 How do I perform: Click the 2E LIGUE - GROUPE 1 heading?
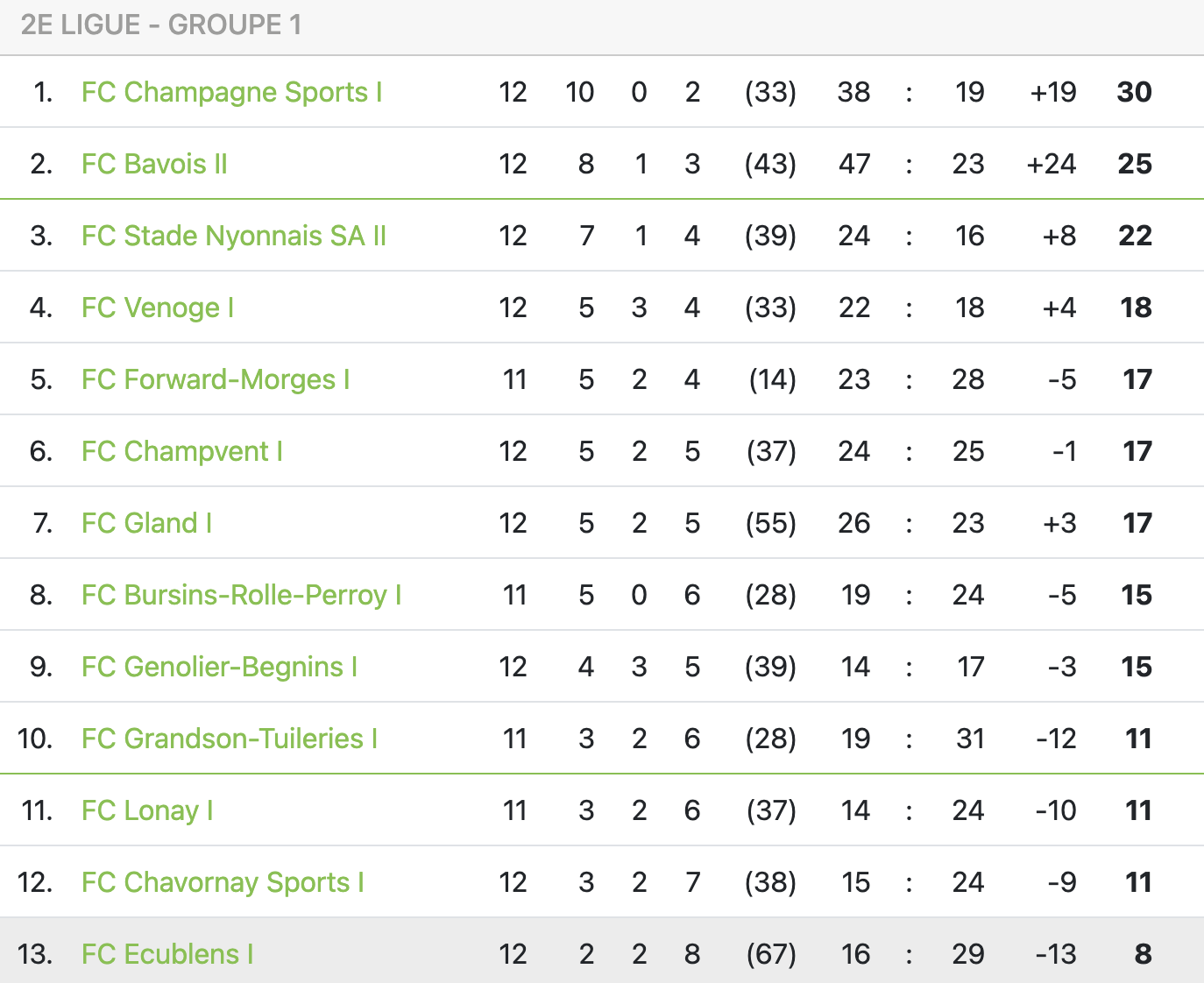pyautogui.click(x=161, y=25)
